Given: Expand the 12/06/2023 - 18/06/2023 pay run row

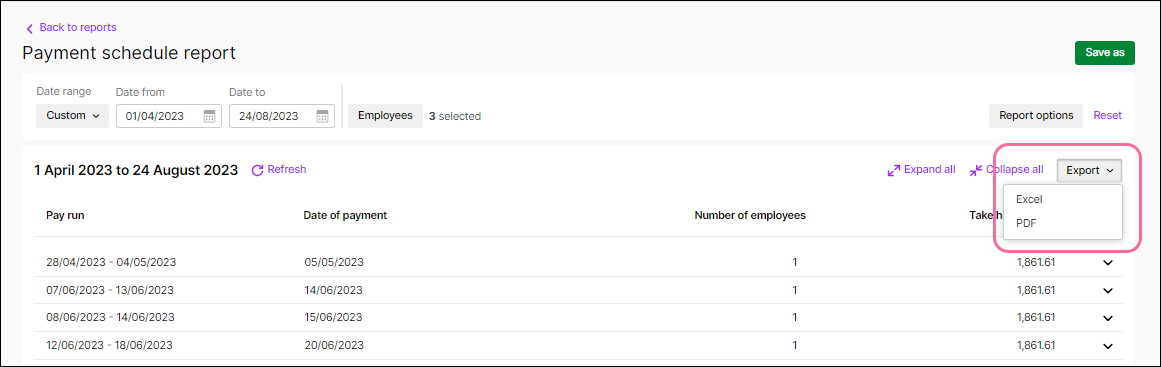Looking at the screenshot, I should pyautogui.click(x=1108, y=346).
